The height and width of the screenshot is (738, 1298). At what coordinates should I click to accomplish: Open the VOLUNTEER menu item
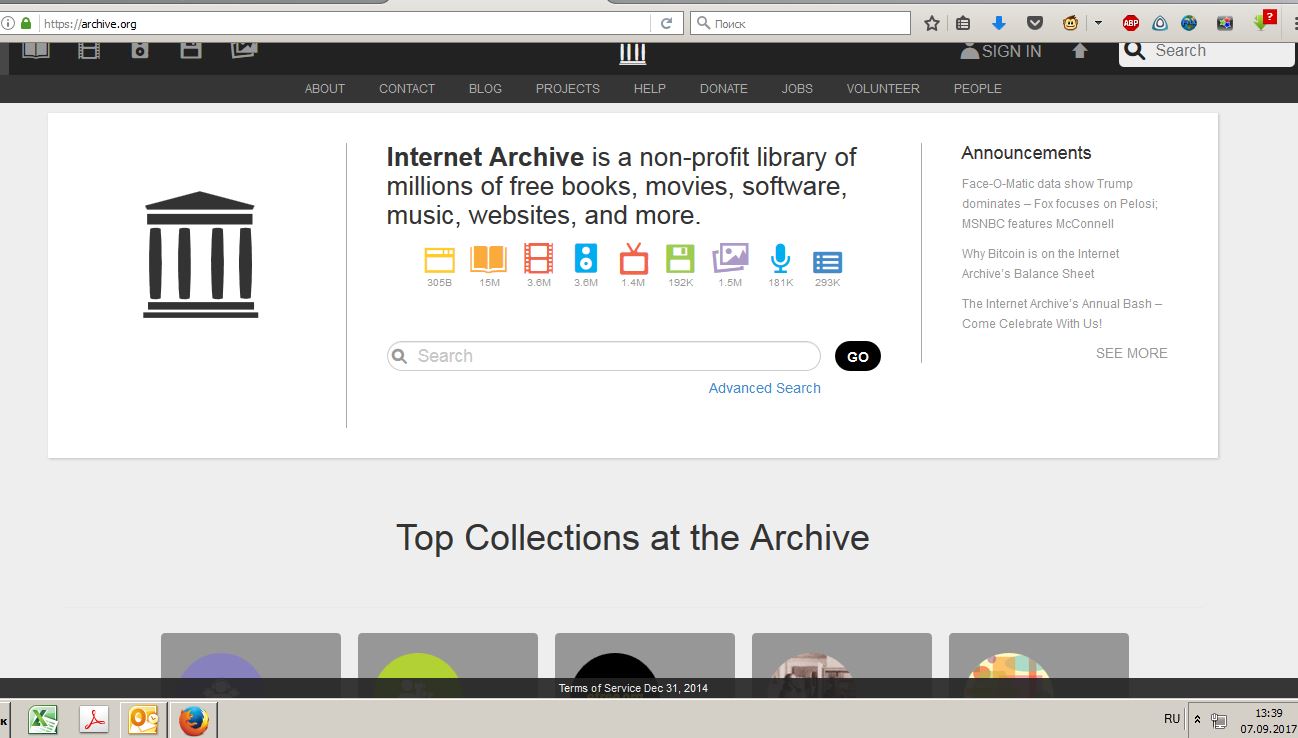pos(883,88)
